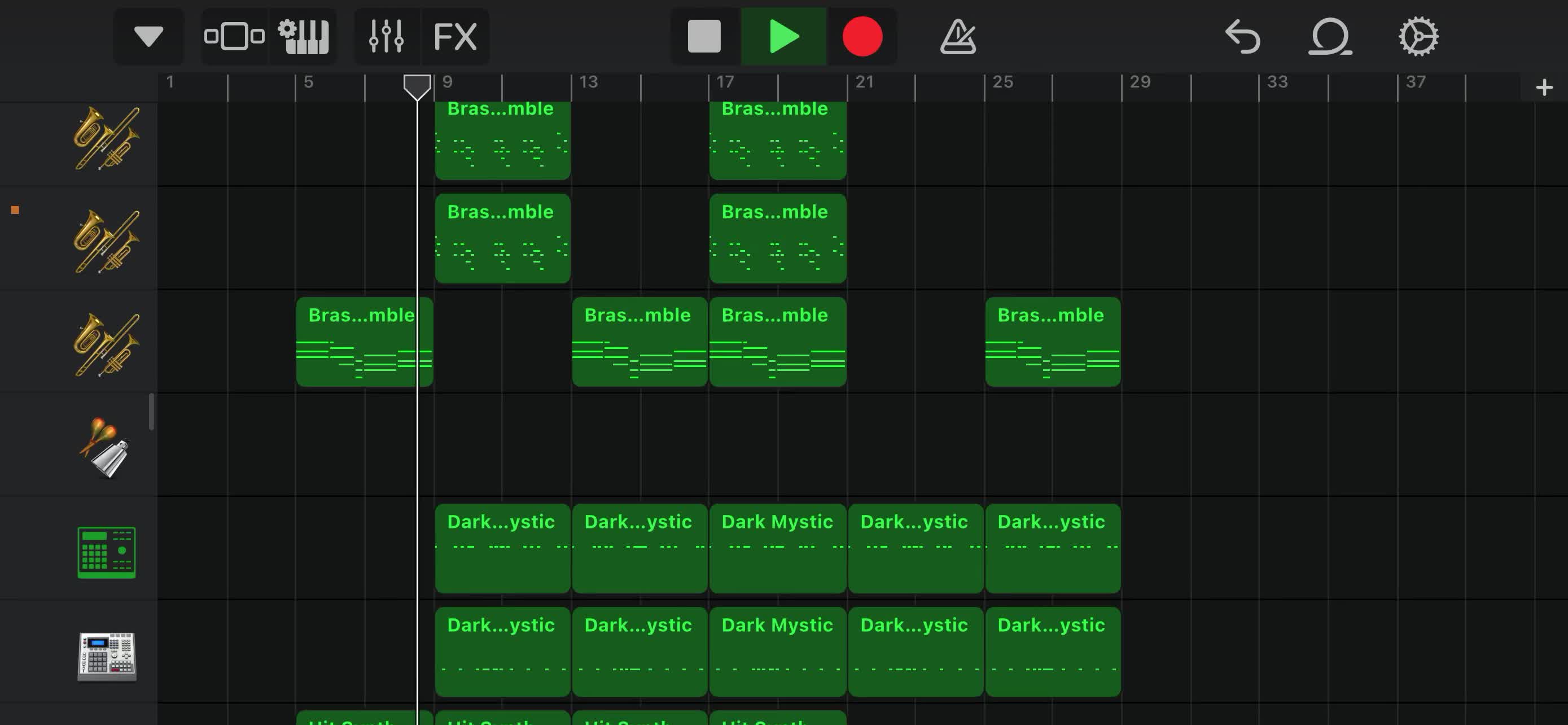Screen dimensions: 1568x725
Task: Select bar 9 Dark Mystic region, drum machine track
Action: (x=503, y=652)
